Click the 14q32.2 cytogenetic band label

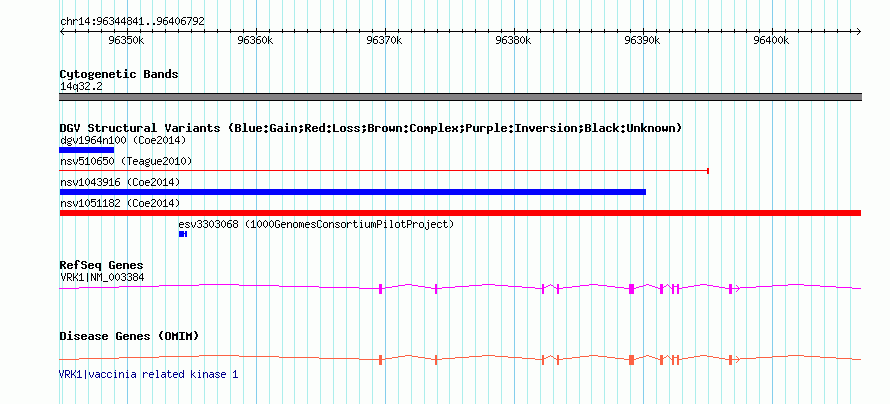pos(81,87)
